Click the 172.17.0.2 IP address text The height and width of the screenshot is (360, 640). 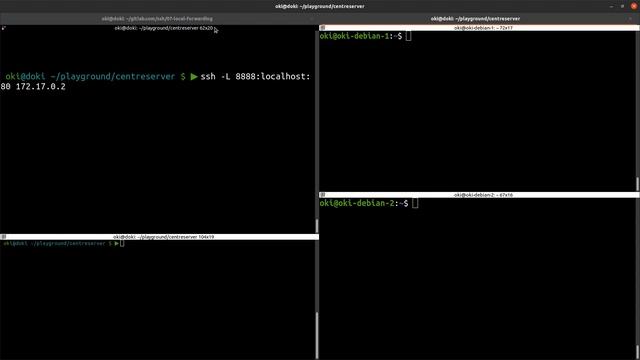pyautogui.click(x=40, y=87)
